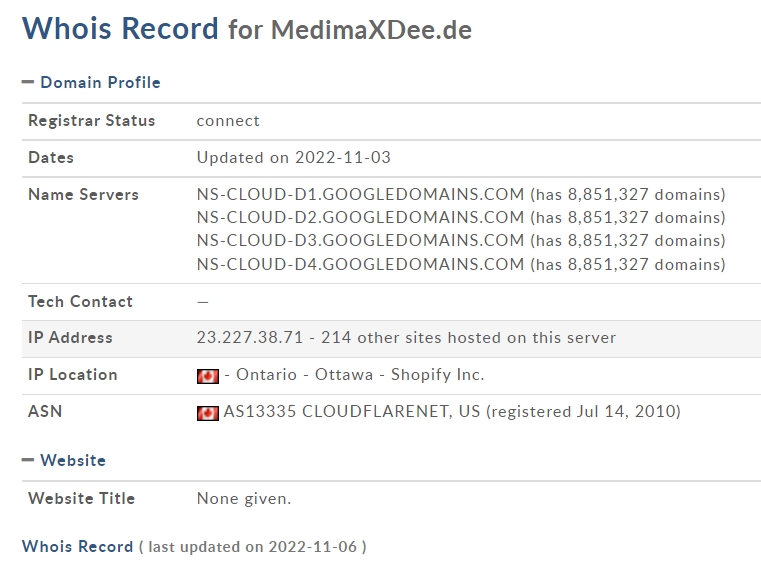Image resolution: width=761 pixels, height=563 pixels.
Task: View 214 other sites hosted on server
Action: [x=468, y=337]
